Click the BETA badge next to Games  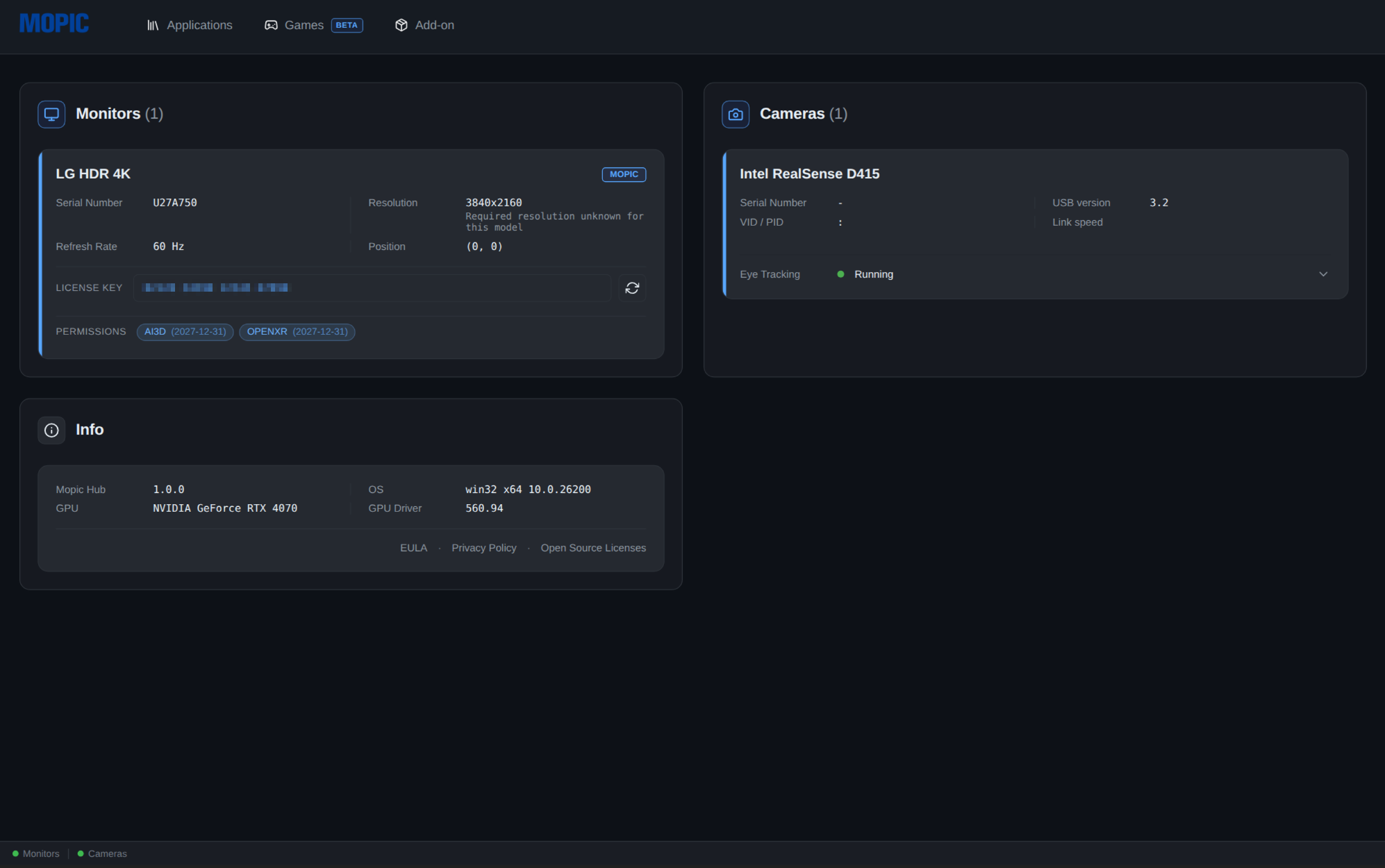point(347,25)
